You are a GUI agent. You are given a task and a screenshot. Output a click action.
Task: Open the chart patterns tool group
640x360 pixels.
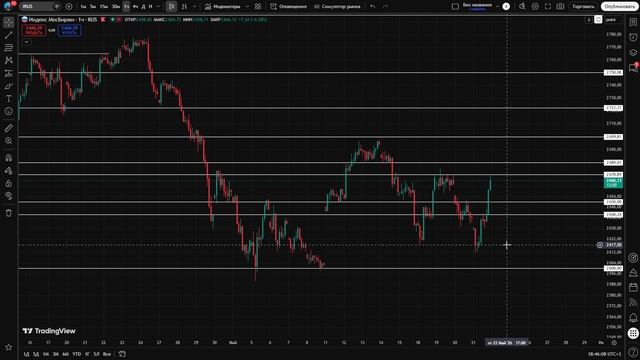click(9, 60)
